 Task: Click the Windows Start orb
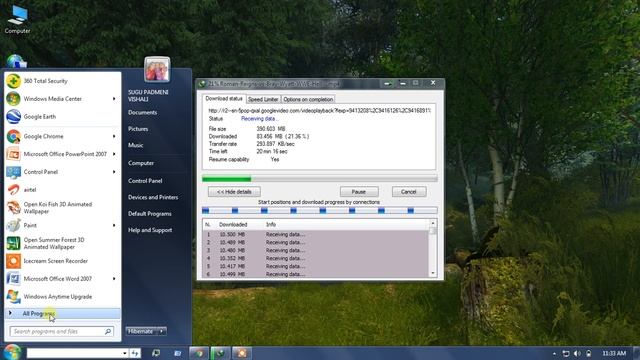point(12,352)
